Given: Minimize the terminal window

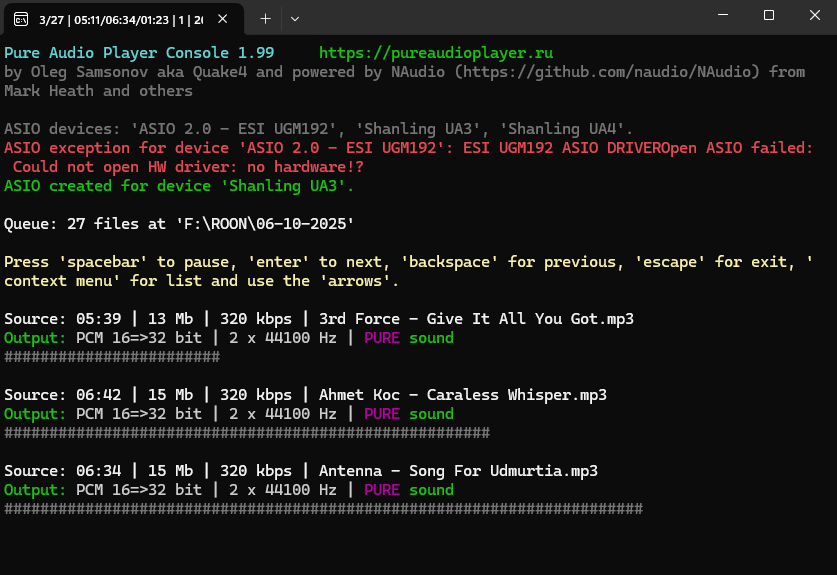Looking at the screenshot, I should (723, 16).
